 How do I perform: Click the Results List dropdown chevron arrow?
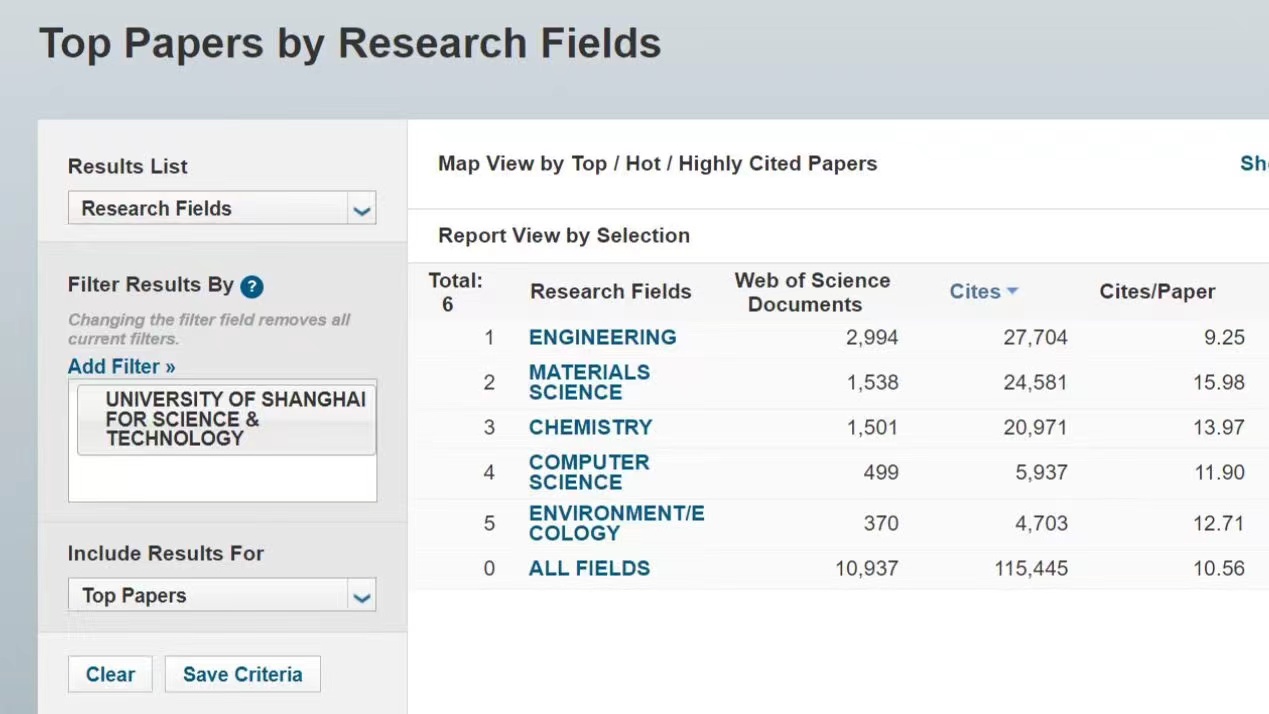point(362,209)
